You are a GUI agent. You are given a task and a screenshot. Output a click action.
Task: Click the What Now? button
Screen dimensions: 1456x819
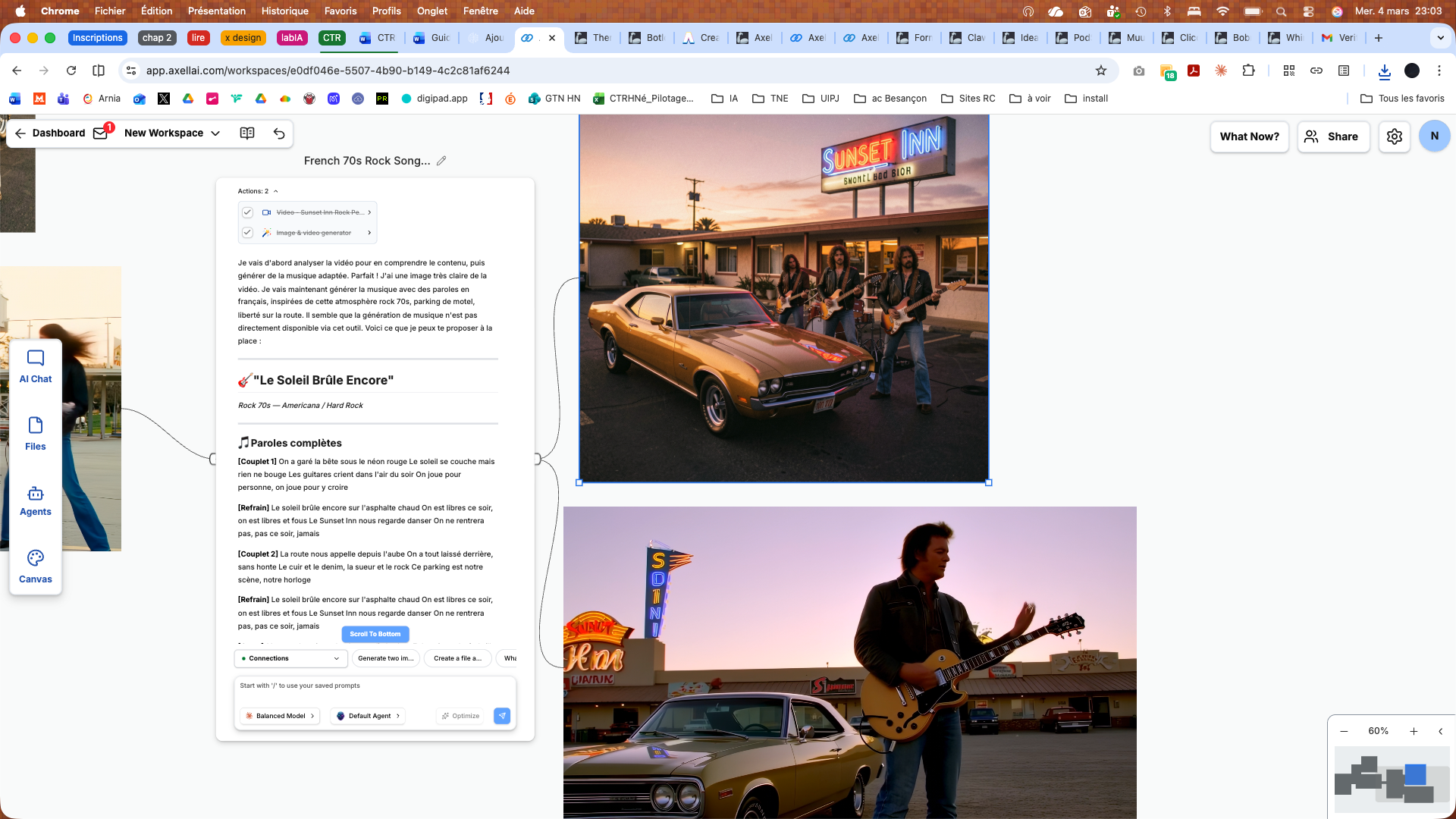[x=1249, y=136]
